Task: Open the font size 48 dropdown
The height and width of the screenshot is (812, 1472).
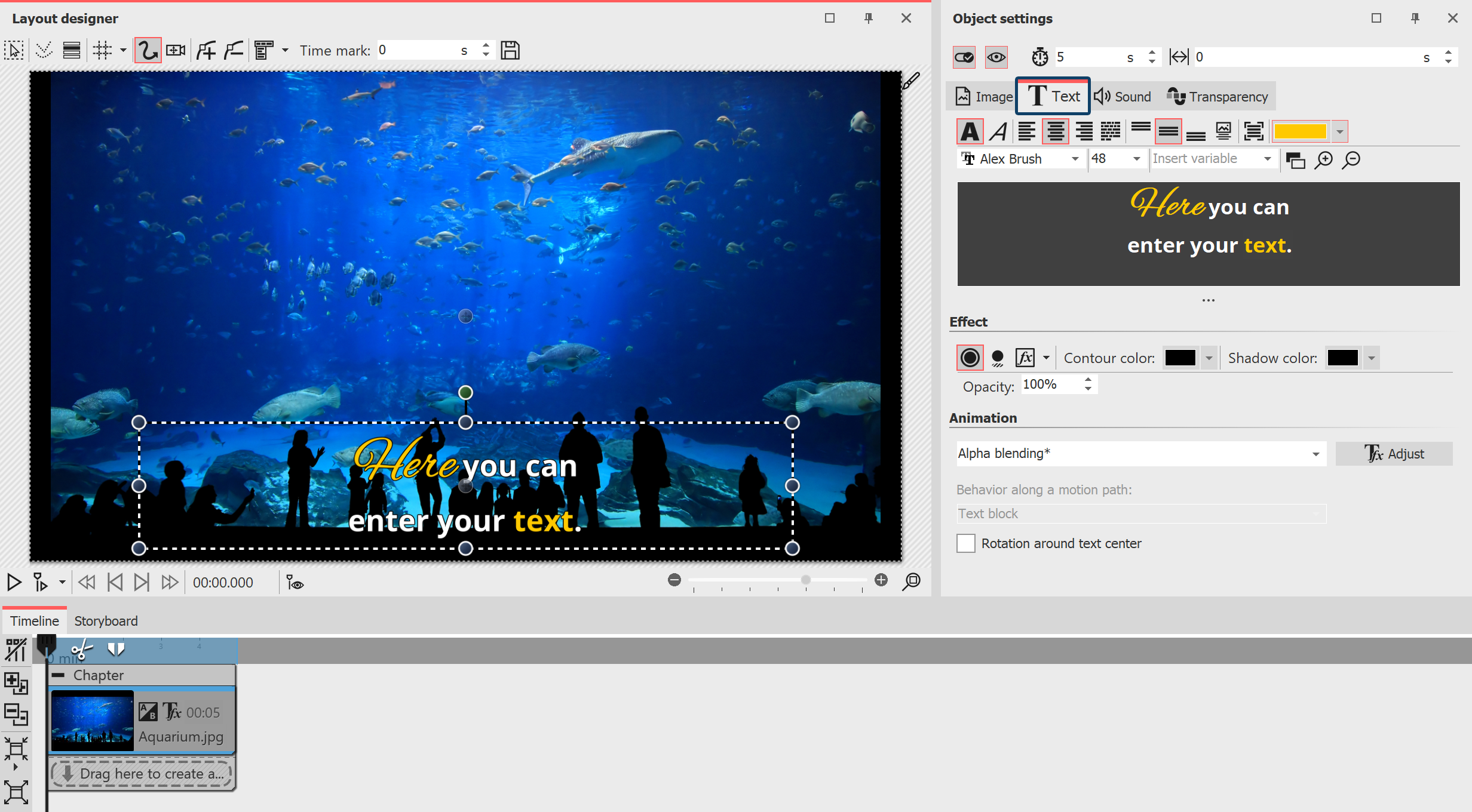Action: click(1134, 158)
